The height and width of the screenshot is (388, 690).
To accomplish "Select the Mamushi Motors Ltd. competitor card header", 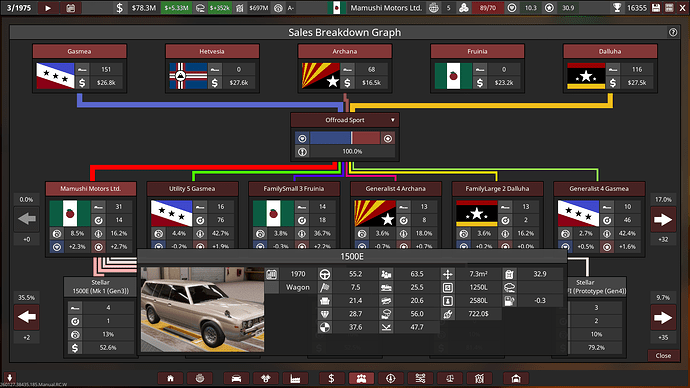I will point(91,189).
